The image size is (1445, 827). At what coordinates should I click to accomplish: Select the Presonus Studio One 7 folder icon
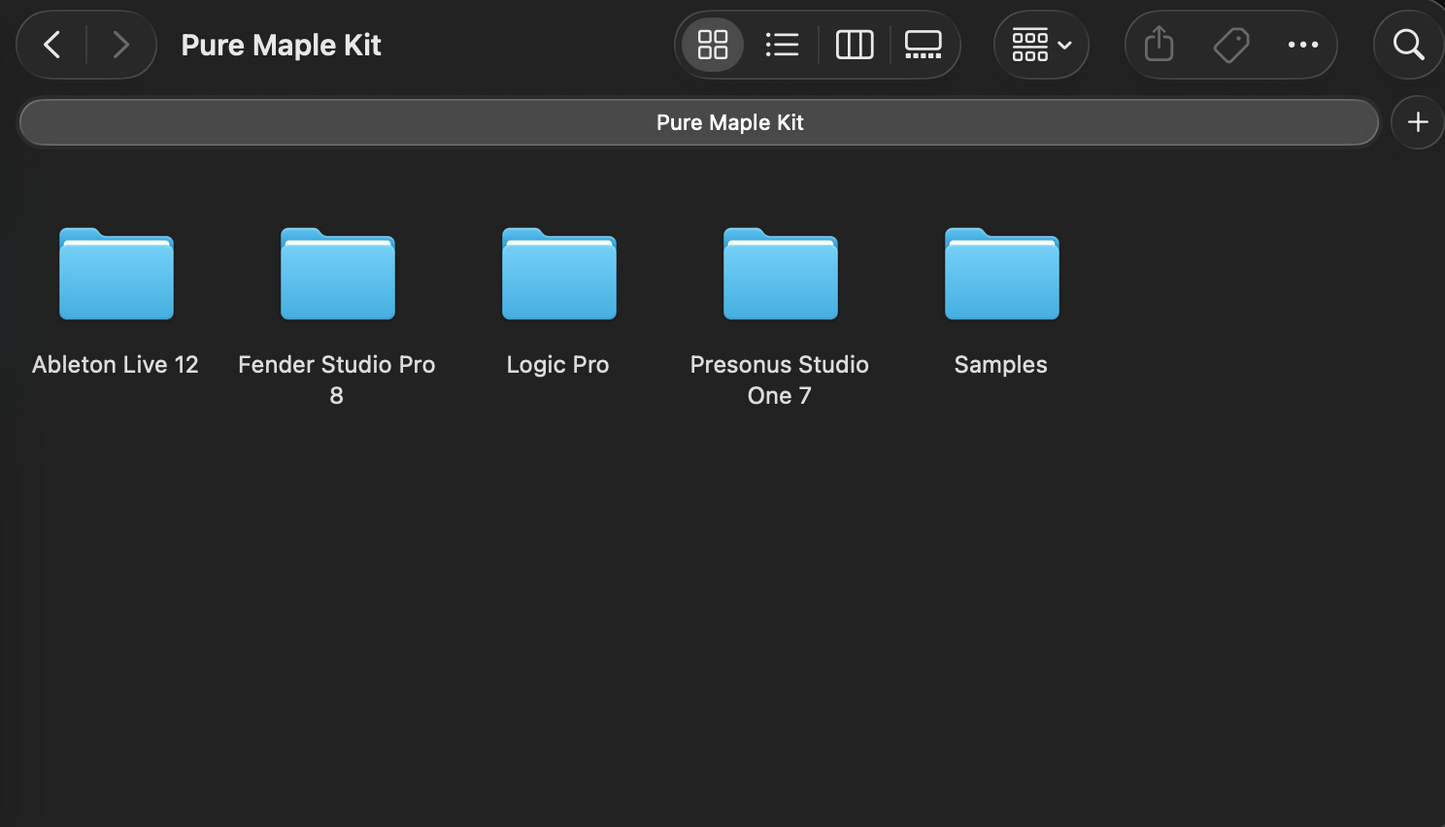[x=780, y=274]
